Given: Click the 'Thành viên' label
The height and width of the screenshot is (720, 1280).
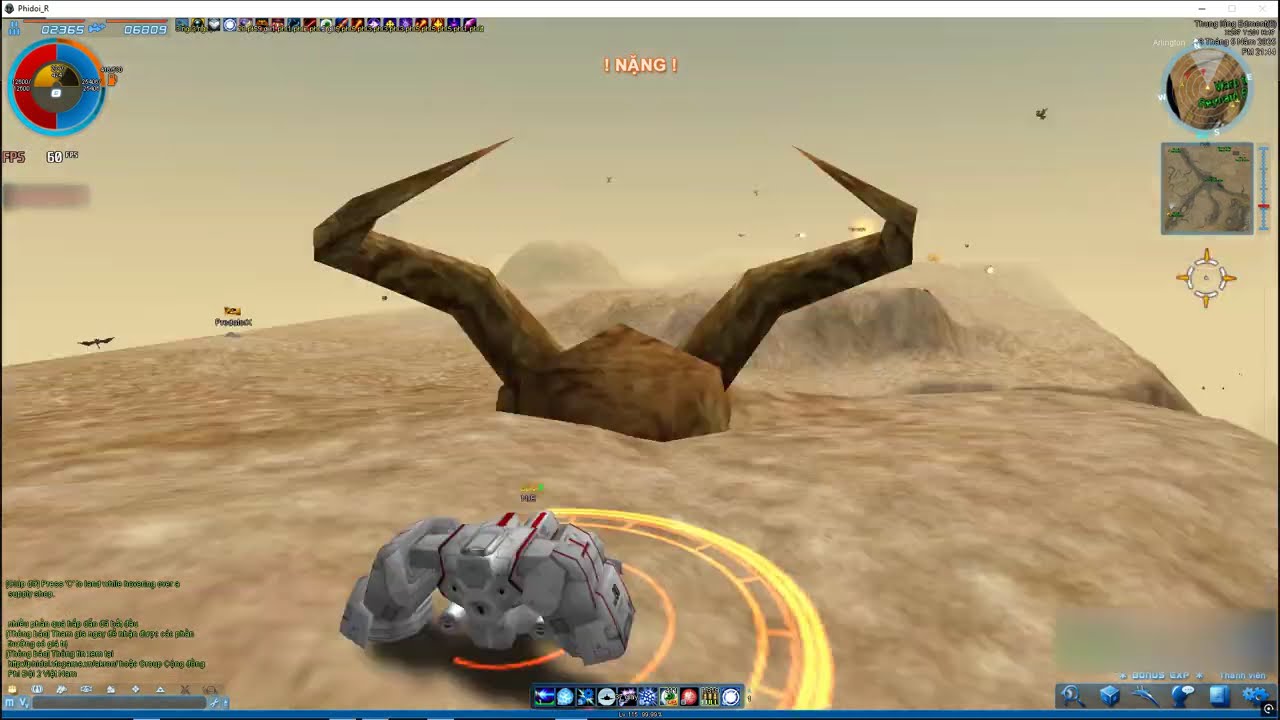Looking at the screenshot, I should coord(1241,676).
